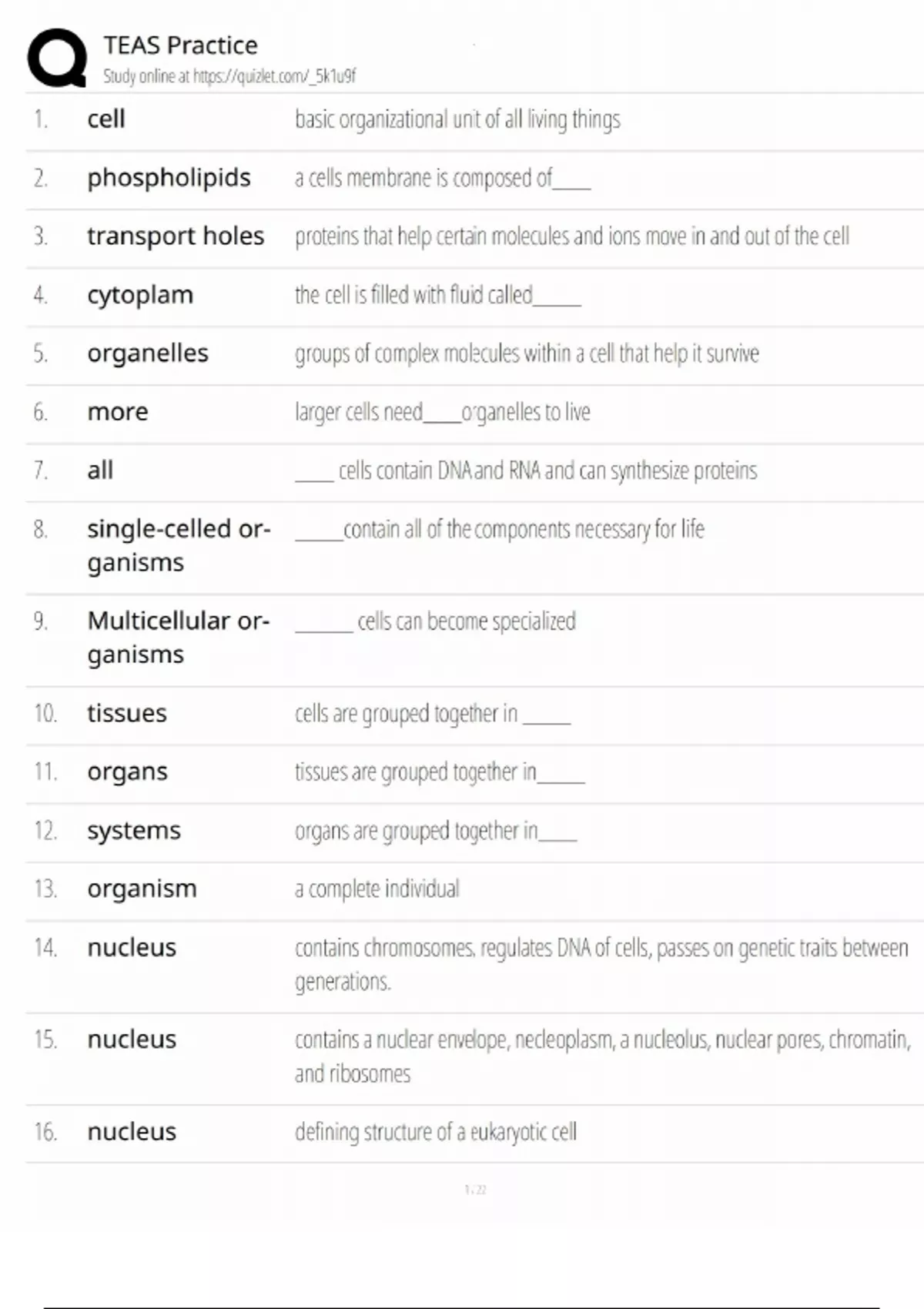The image size is (924, 1309).
Task: Select the 'transport holes' term
Action: (175, 236)
